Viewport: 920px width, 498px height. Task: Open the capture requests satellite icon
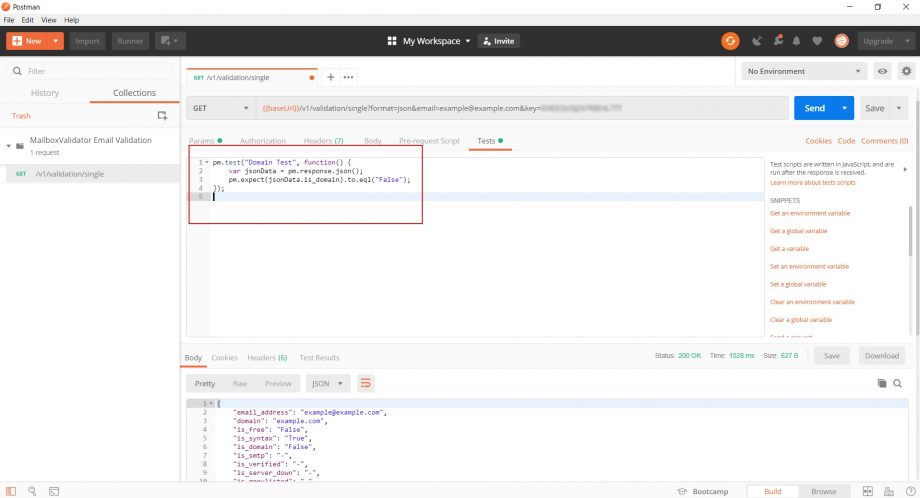757,41
